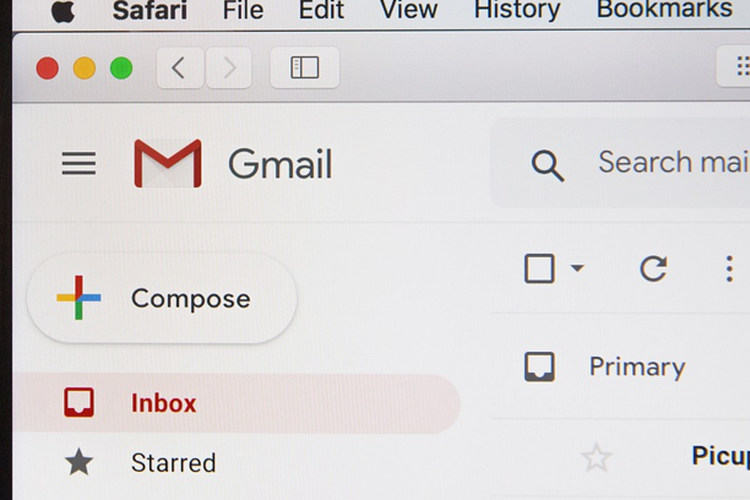The image size is (750, 500).
Task: Go forward with Safari's forward arrow
Action: 229,67
